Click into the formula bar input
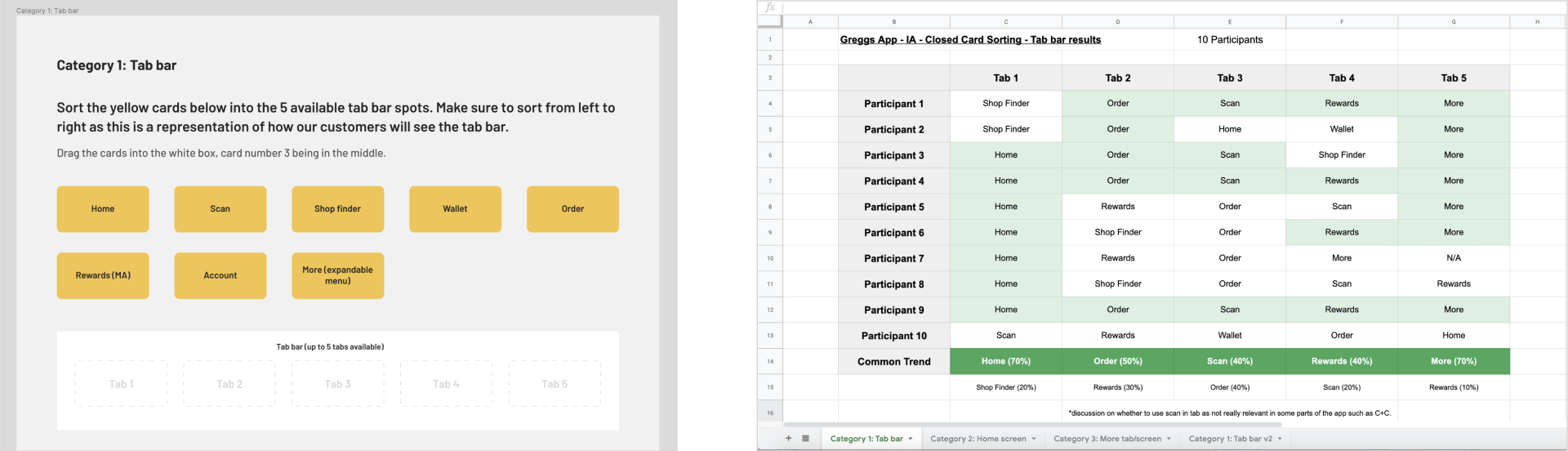 (x=1143, y=7)
